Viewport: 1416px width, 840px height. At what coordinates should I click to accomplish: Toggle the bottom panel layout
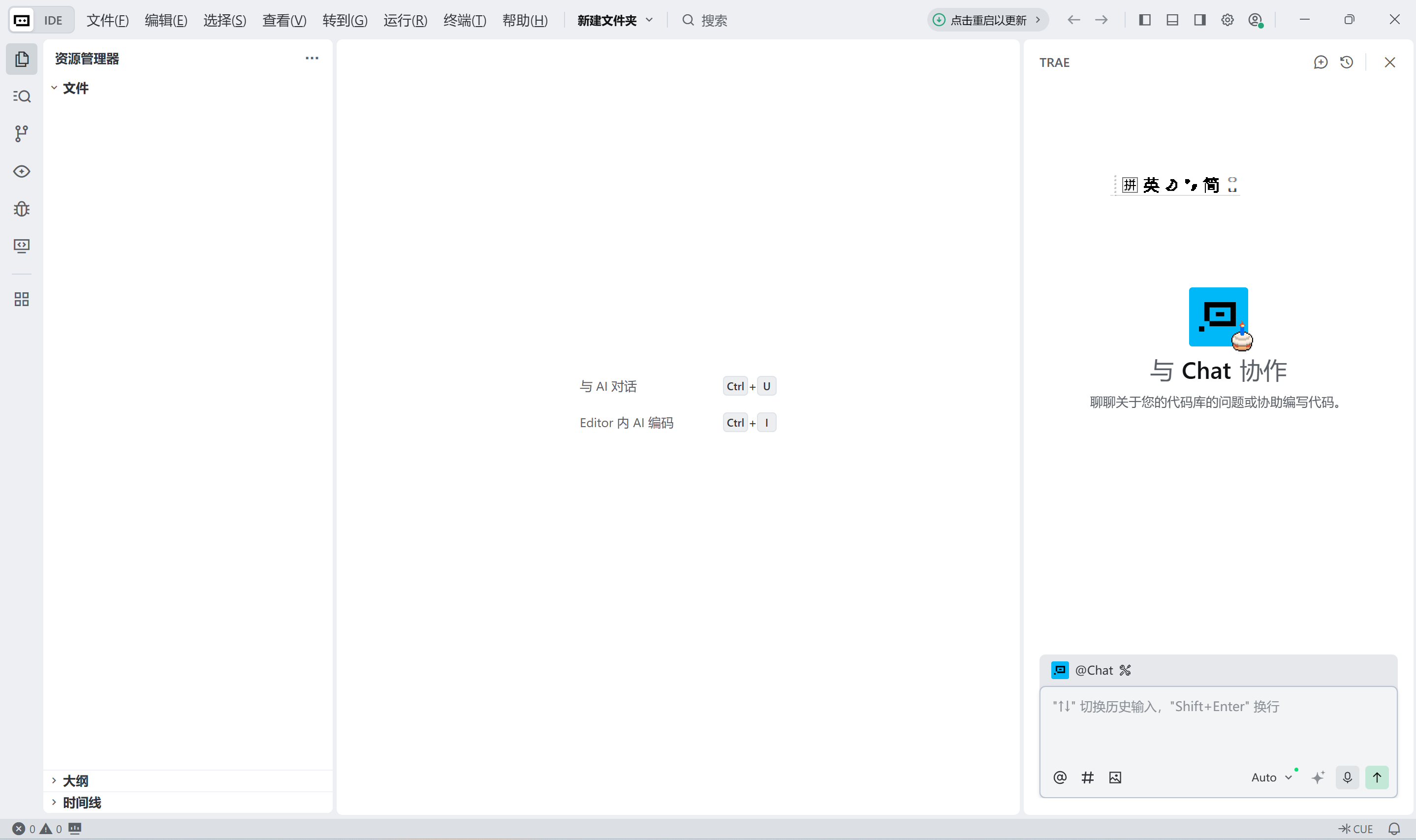tap(1172, 20)
